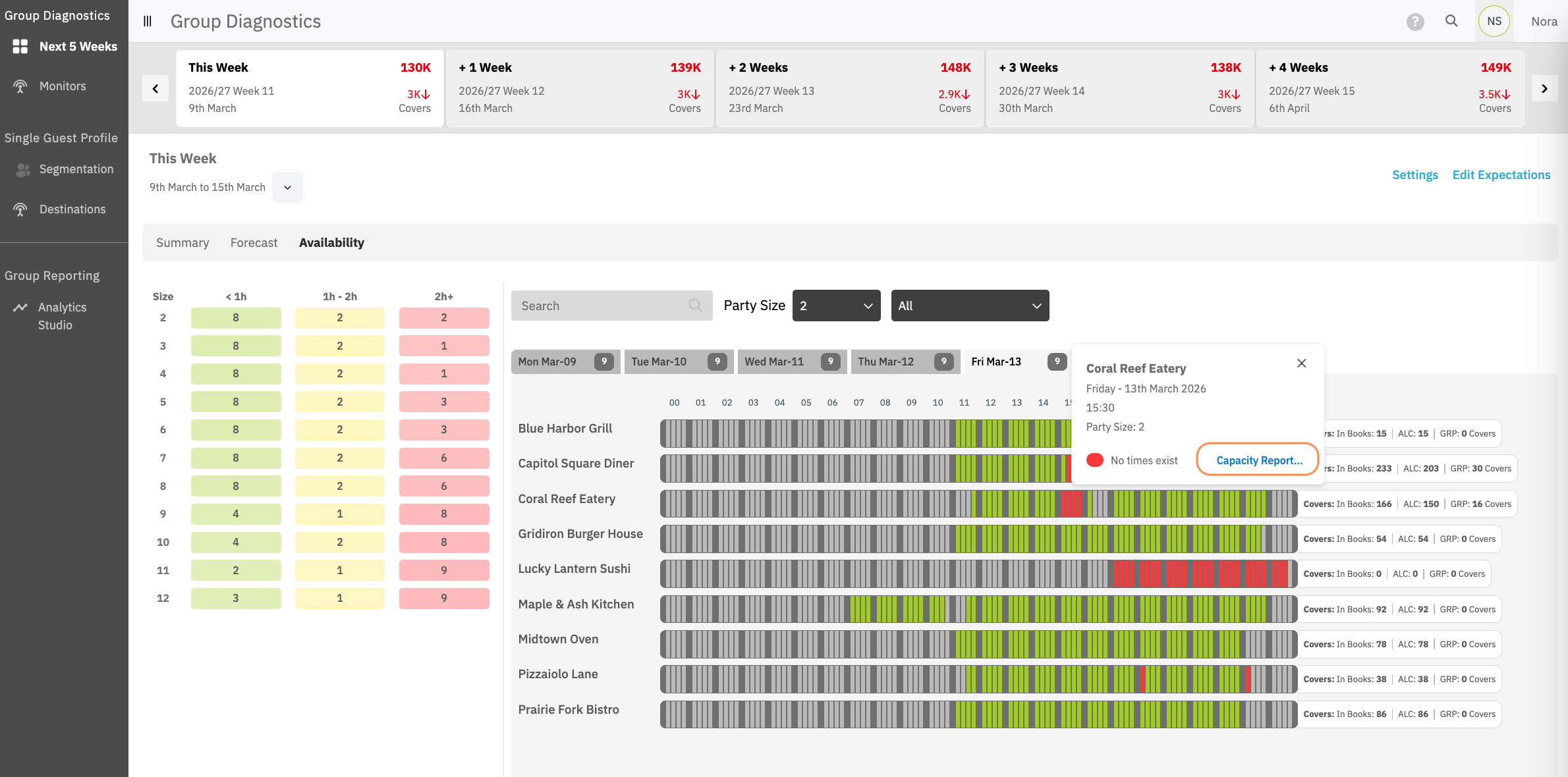The height and width of the screenshot is (777, 1568).
Task: Open the Edit Expectations link
Action: coord(1501,174)
